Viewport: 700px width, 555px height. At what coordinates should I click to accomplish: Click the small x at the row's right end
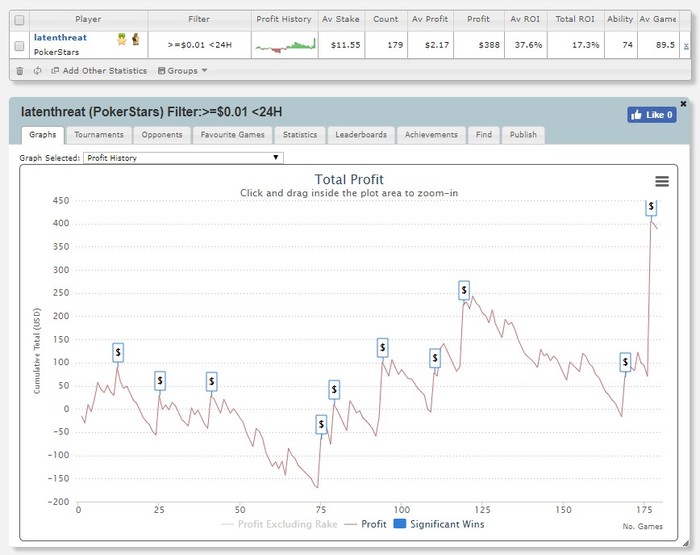coord(686,46)
